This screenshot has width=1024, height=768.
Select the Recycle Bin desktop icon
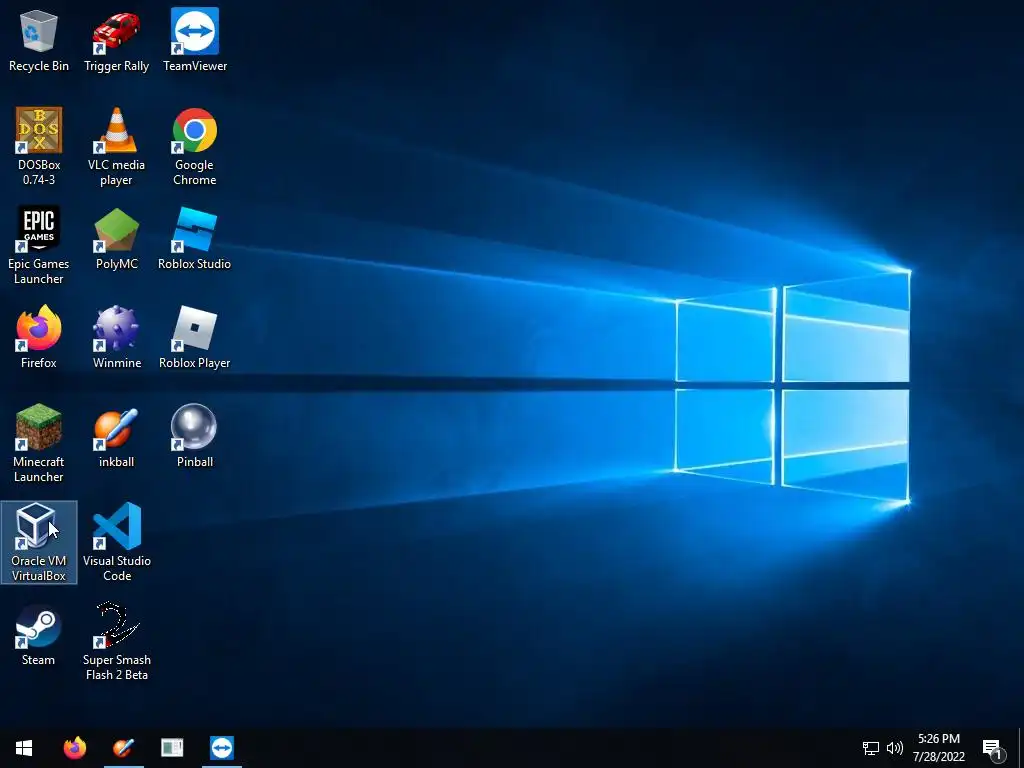click(39, 41)
